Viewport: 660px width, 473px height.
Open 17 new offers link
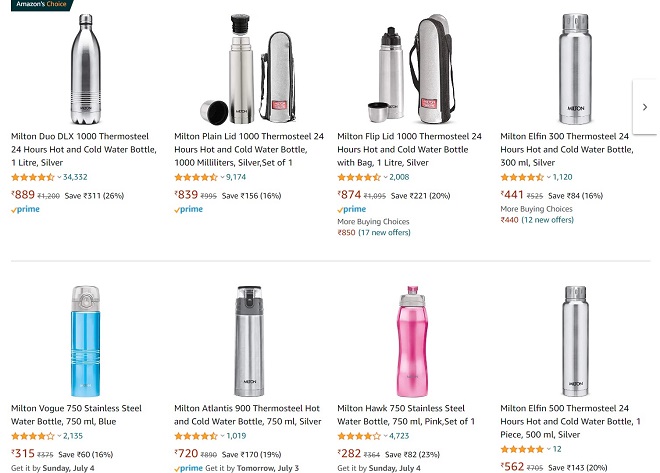pyautogui.click(x=384, y=233)
